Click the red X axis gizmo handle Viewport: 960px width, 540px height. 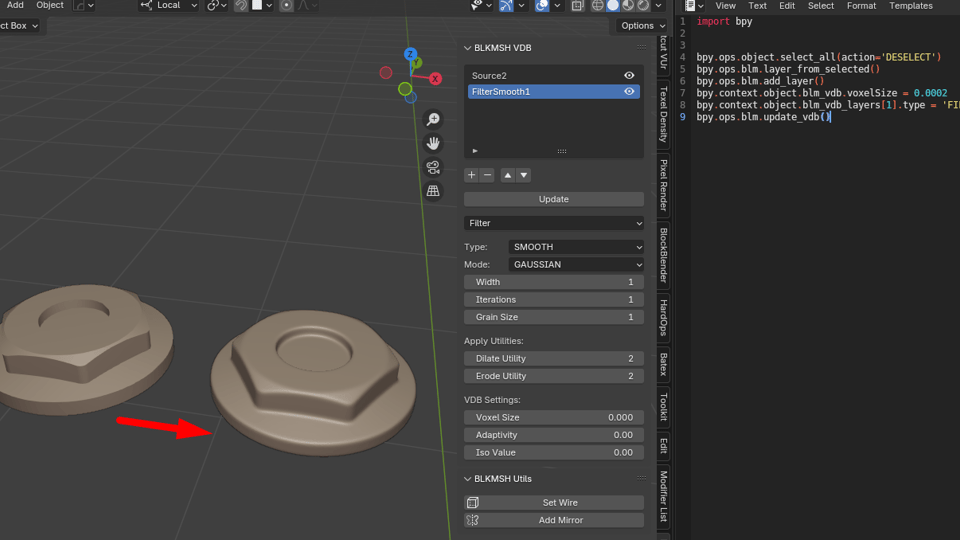(x=435, y=79)
